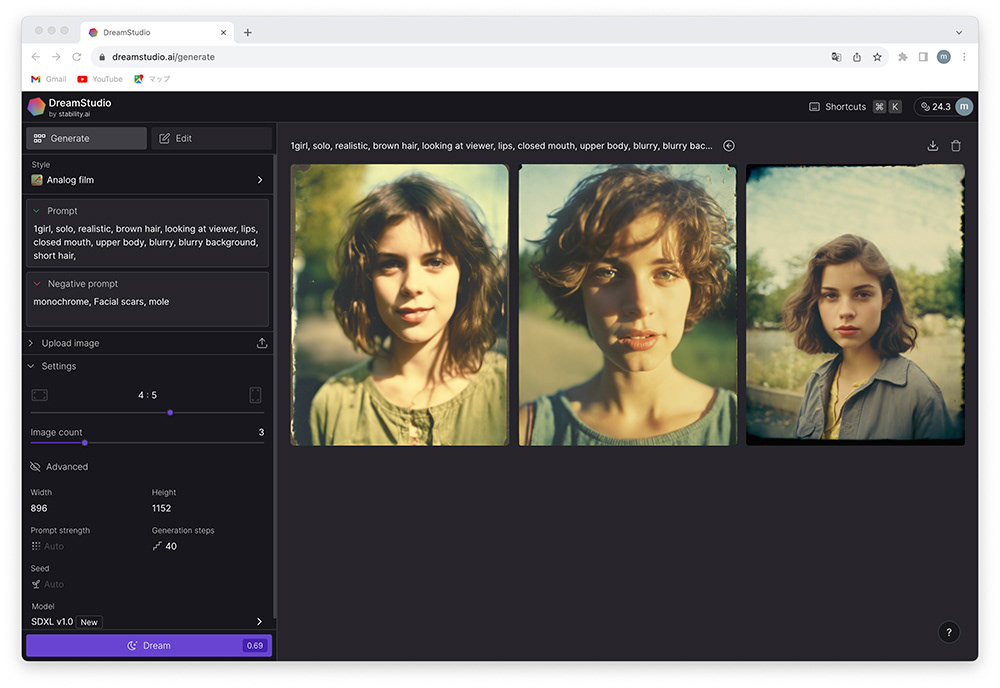The height and width of the screenshot is (688, 1000).
Task: Open the first generated portrait
Action: (400, 305)
